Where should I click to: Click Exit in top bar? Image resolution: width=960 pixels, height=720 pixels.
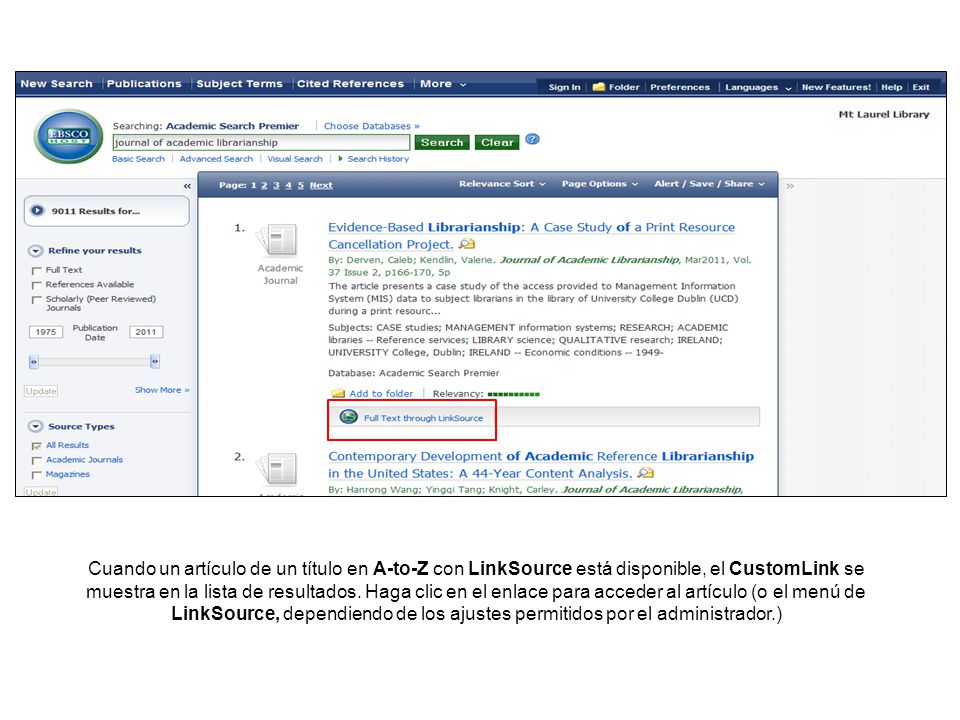point(921,87)
